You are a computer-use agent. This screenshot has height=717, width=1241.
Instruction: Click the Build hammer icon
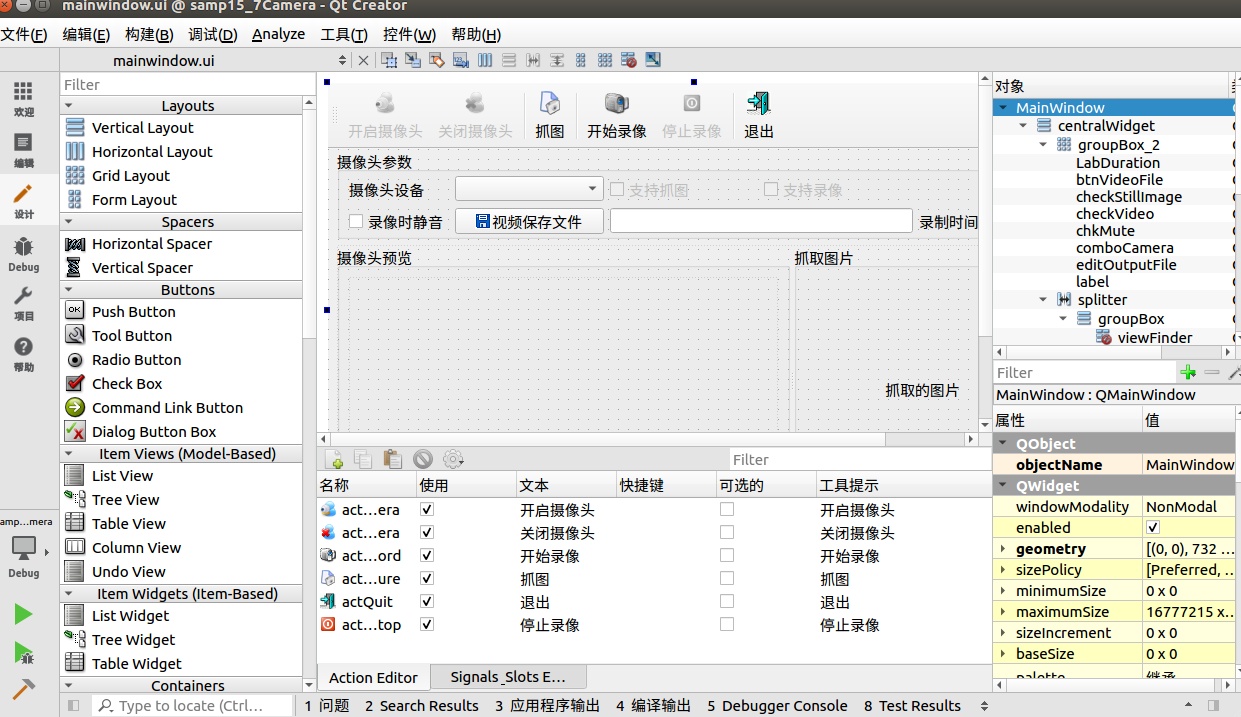pyautogui.click(x=23, y=690)
